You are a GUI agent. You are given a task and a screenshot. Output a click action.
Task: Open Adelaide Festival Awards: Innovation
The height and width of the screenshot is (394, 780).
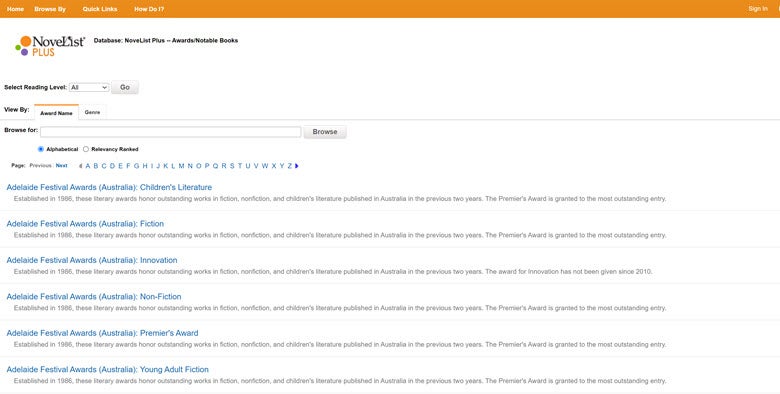(x=92, y=260)
